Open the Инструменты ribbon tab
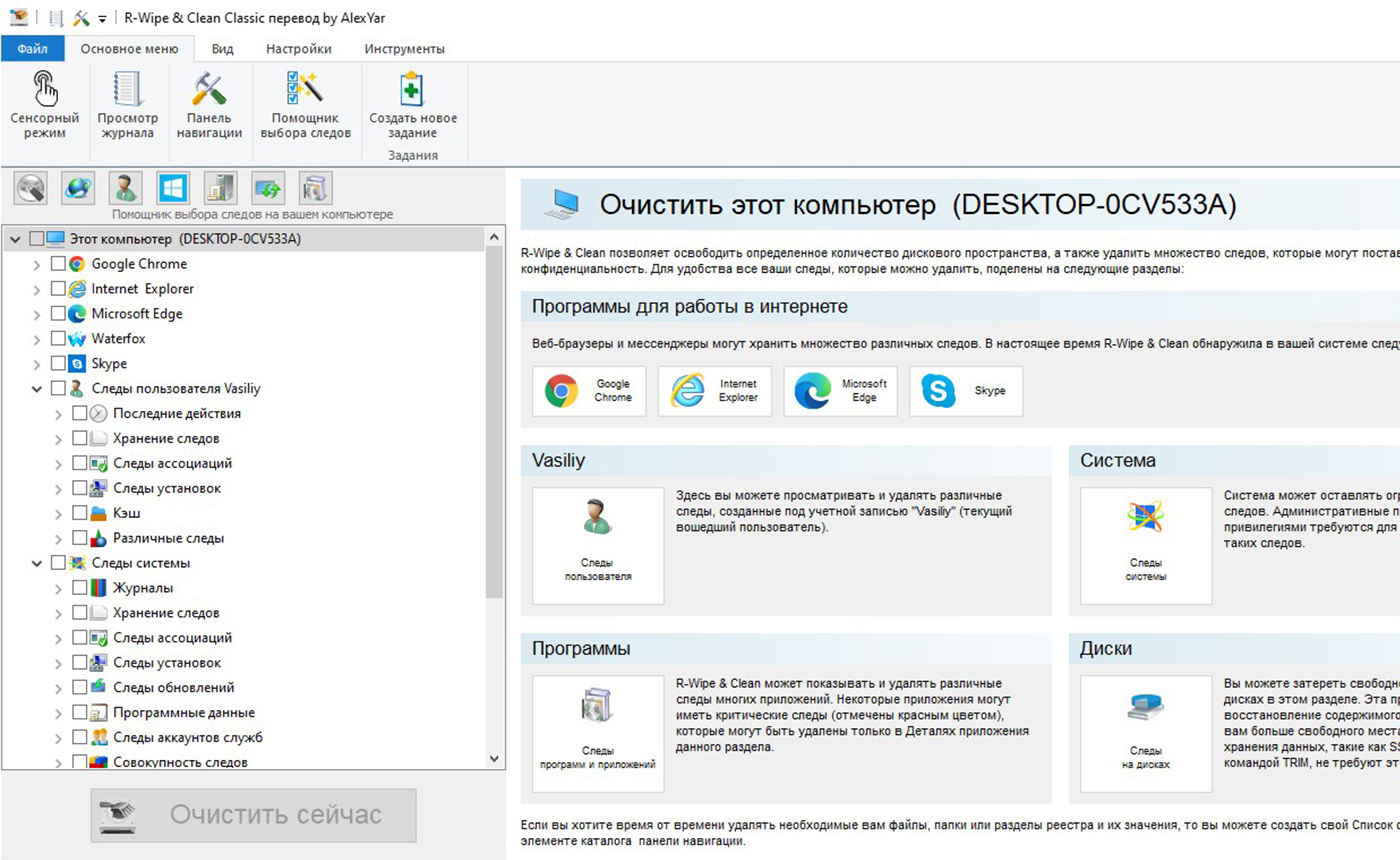Viewport: 1400px width, 860px height. coord(404,49)
